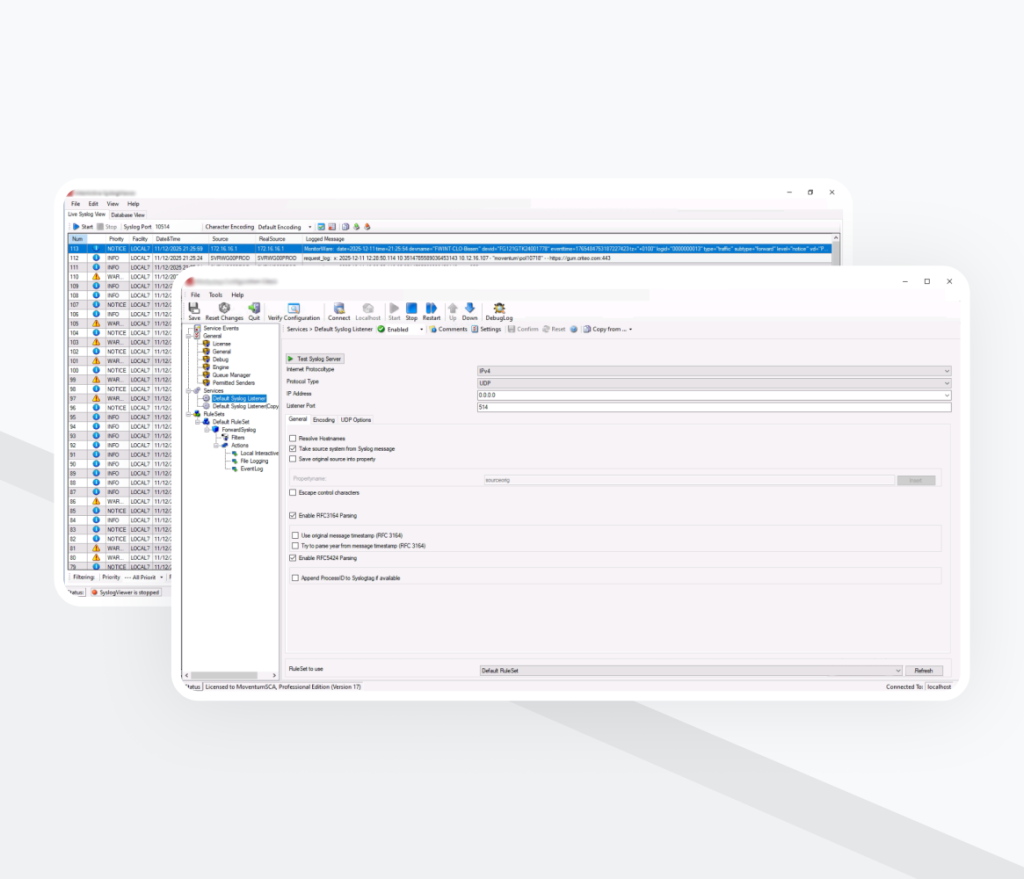Click the Save icon in the toolbar
The width and height of the screenshot is (1024, 879).
[x=194, y=309]
